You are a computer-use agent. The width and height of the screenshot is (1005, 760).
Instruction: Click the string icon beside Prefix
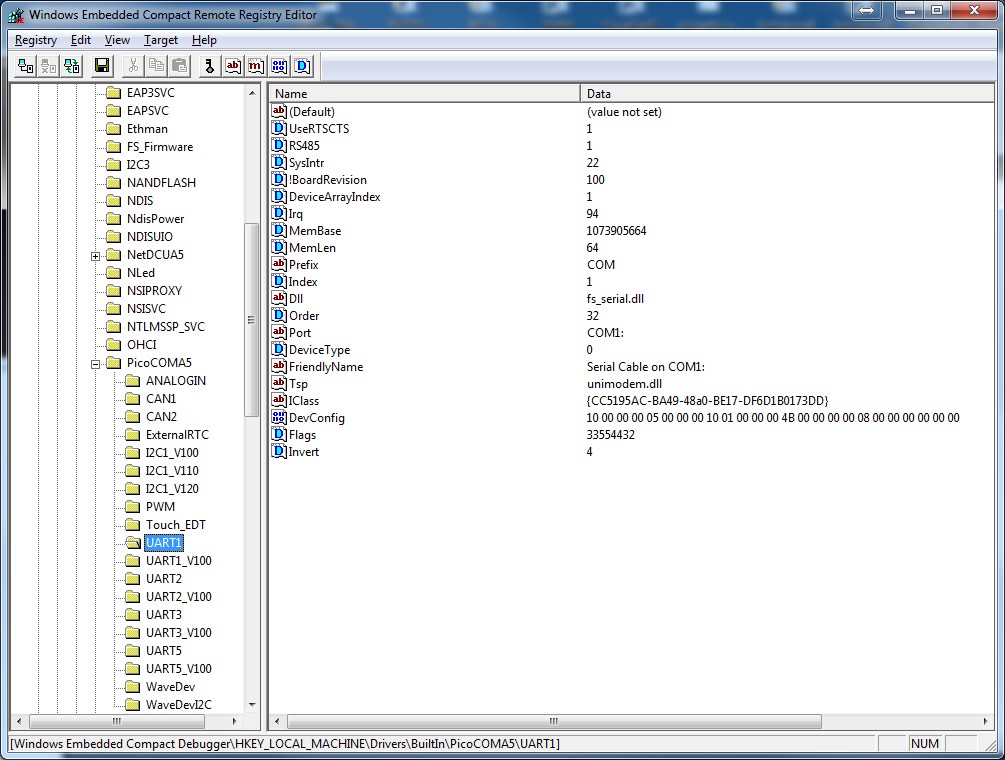[279, 265]
